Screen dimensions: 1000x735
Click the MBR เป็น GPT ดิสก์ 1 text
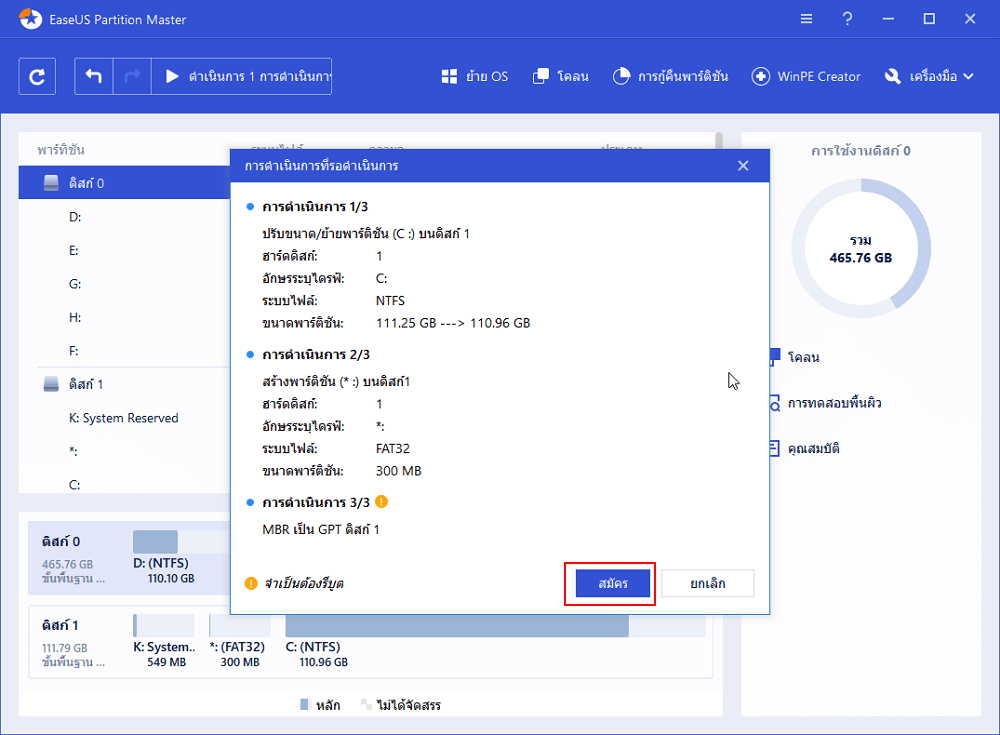tap(321, 529)
